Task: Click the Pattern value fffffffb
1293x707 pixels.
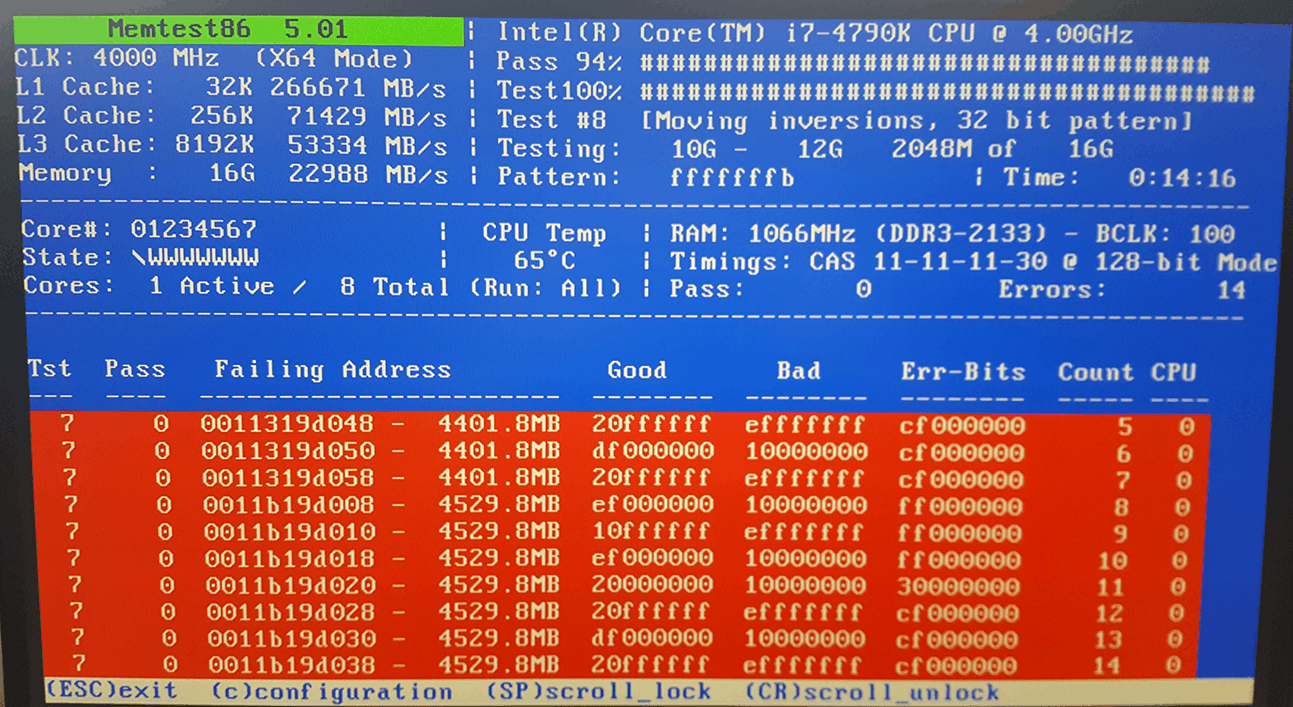Action: pos(733,178)
